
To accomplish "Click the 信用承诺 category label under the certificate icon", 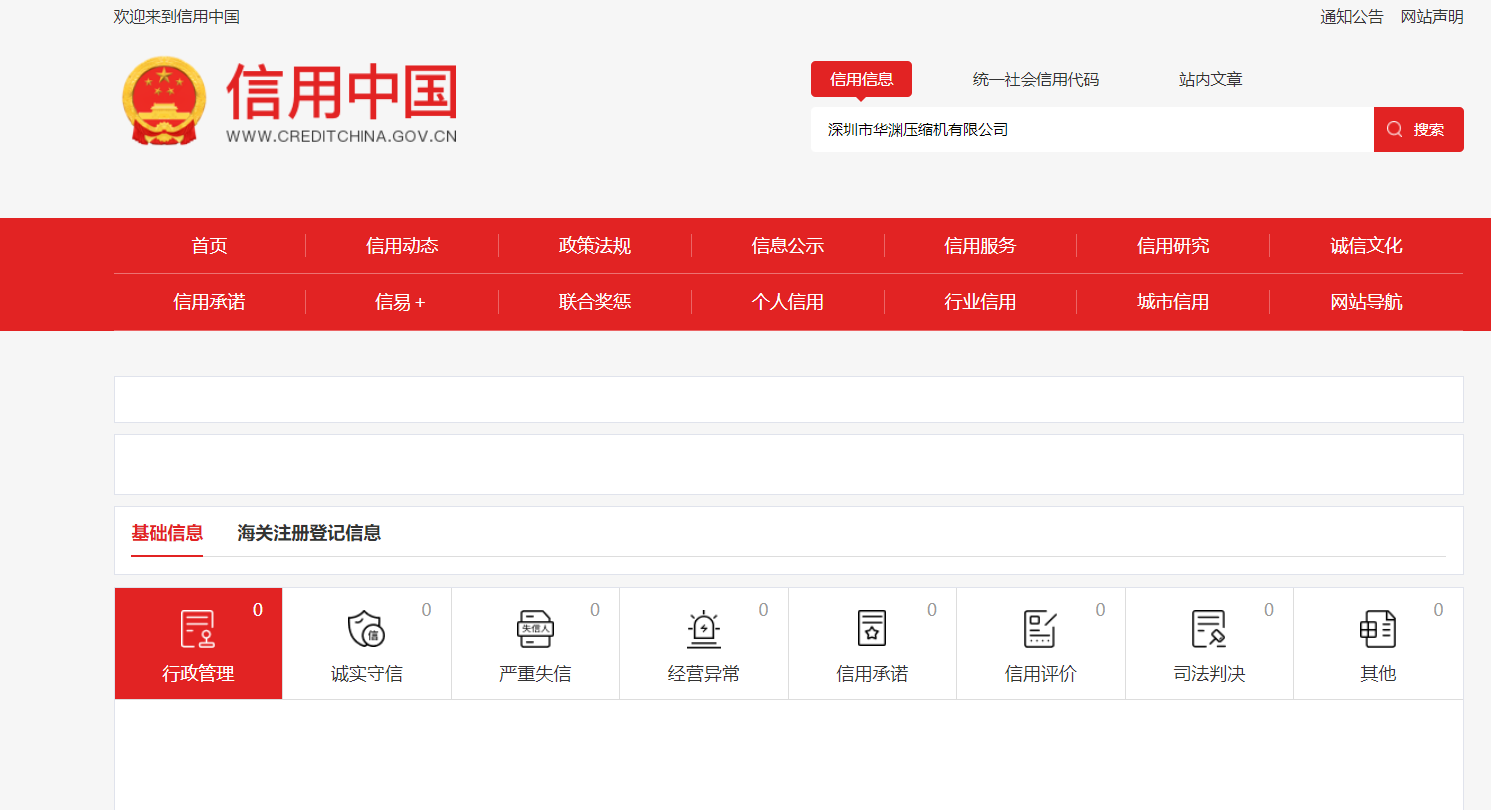I will [x=872, y=674].
